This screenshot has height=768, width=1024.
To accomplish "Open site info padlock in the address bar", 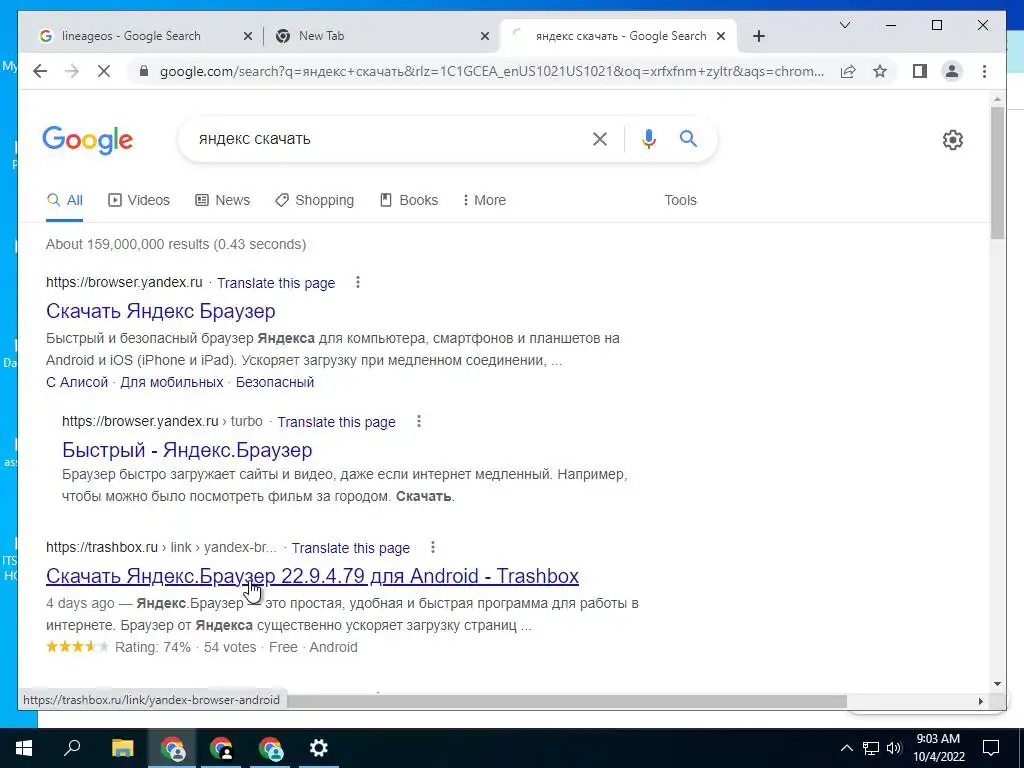I will click(x=144, y=71).
